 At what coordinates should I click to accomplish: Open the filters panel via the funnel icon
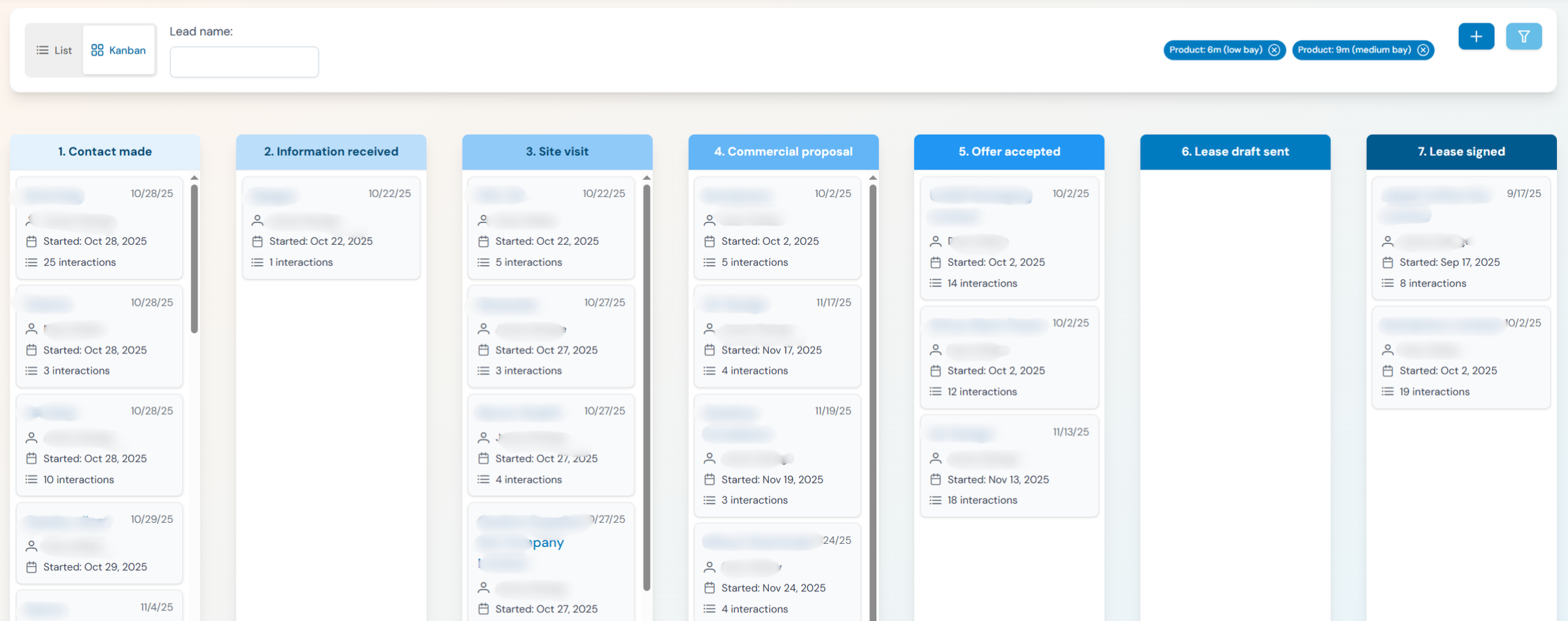click(1524, 36)
